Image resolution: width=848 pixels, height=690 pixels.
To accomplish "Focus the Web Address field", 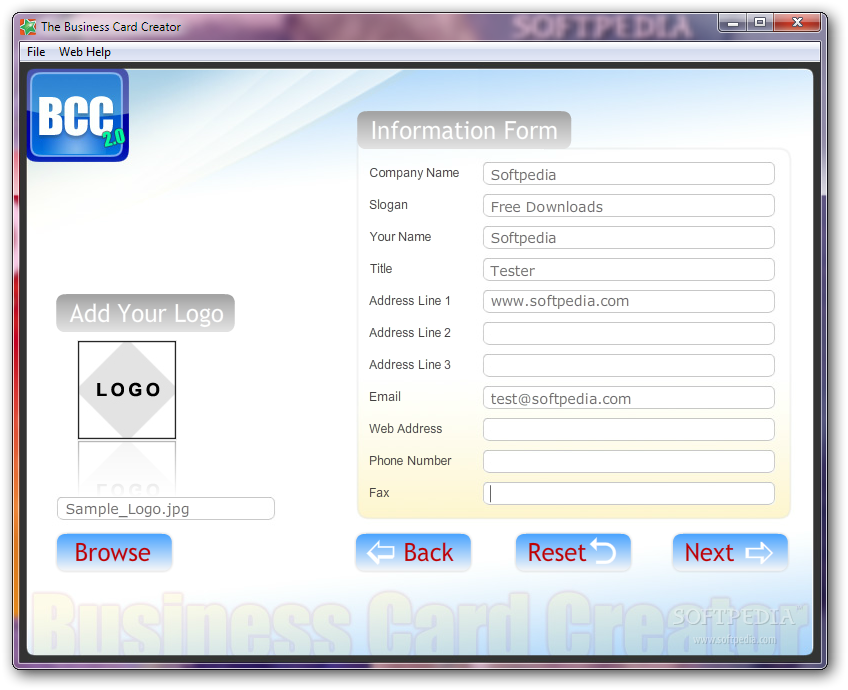I will (628, 430).
